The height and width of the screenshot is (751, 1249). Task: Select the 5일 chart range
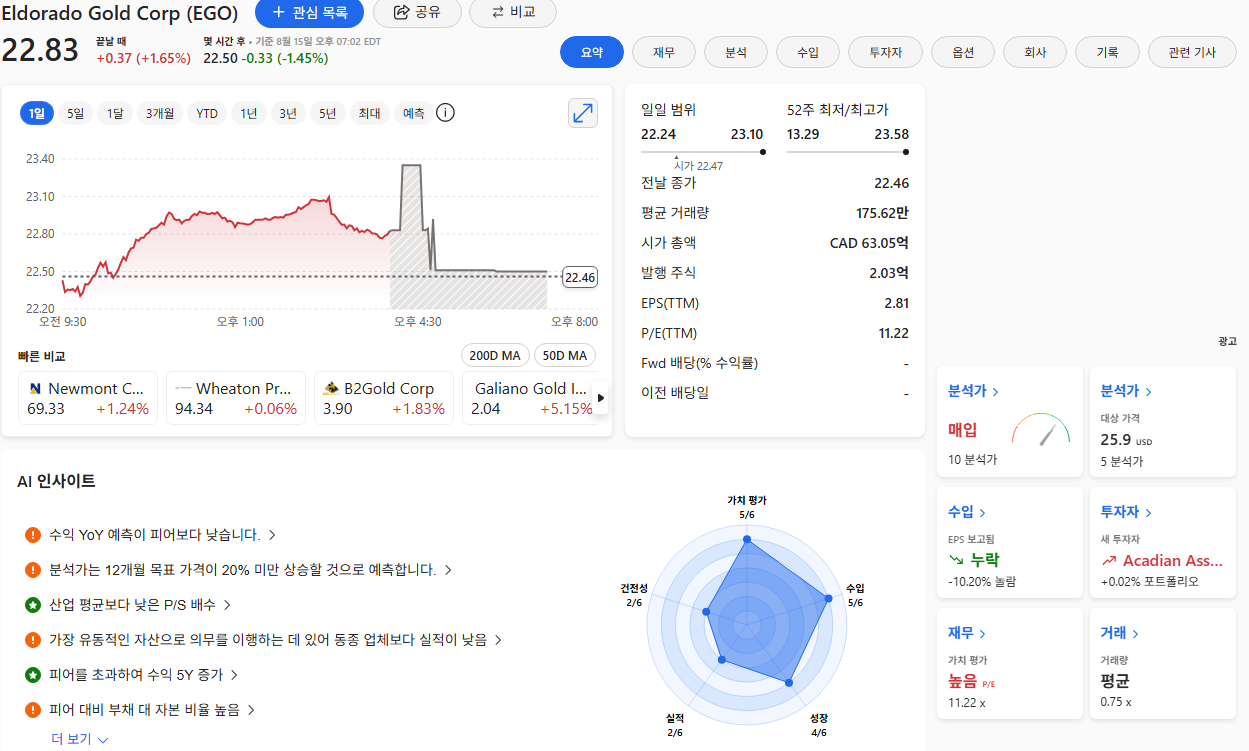(x=76, y=113)
